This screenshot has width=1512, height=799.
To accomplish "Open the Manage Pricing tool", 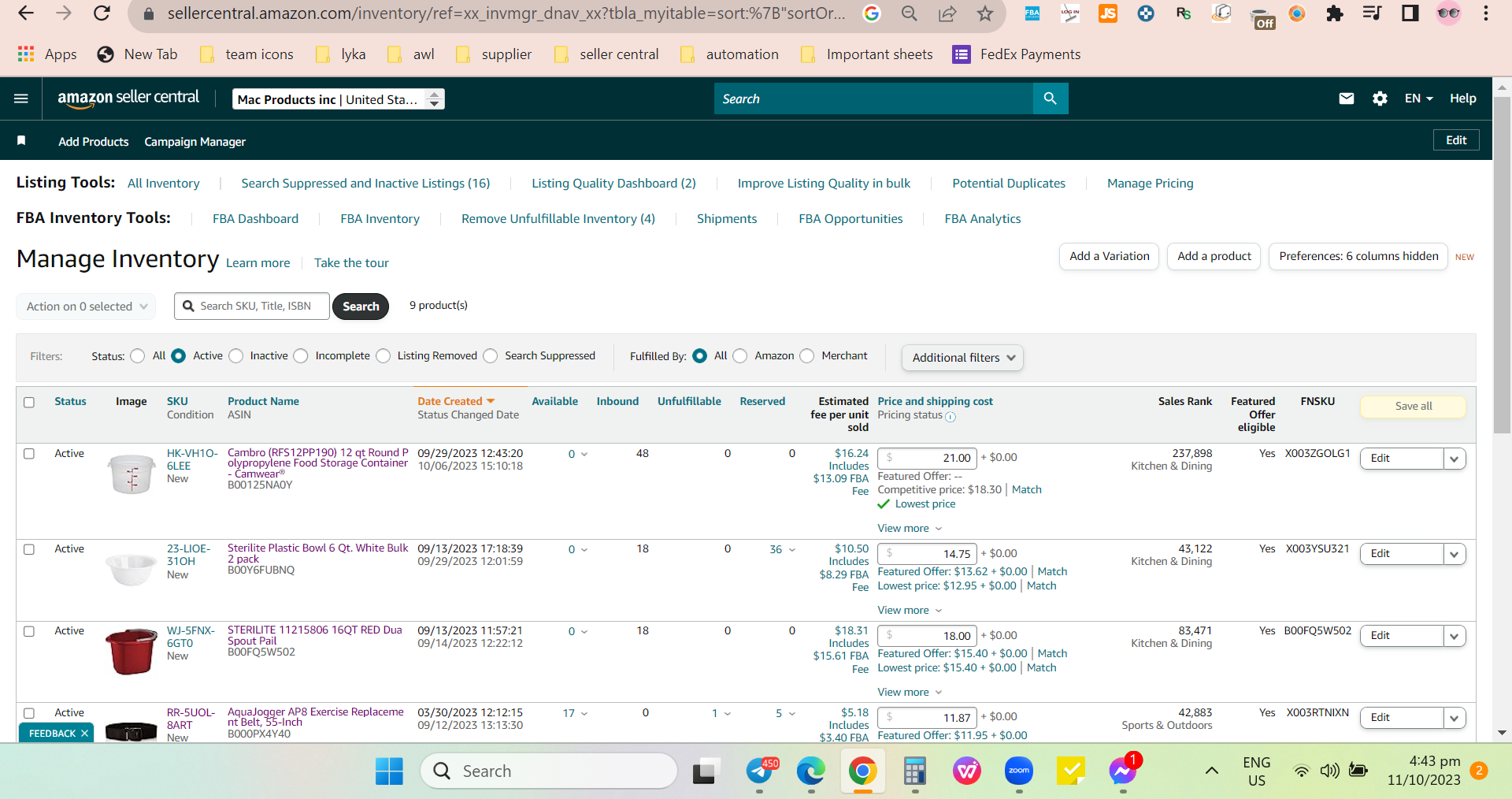I will click(x=1151, y=184).
